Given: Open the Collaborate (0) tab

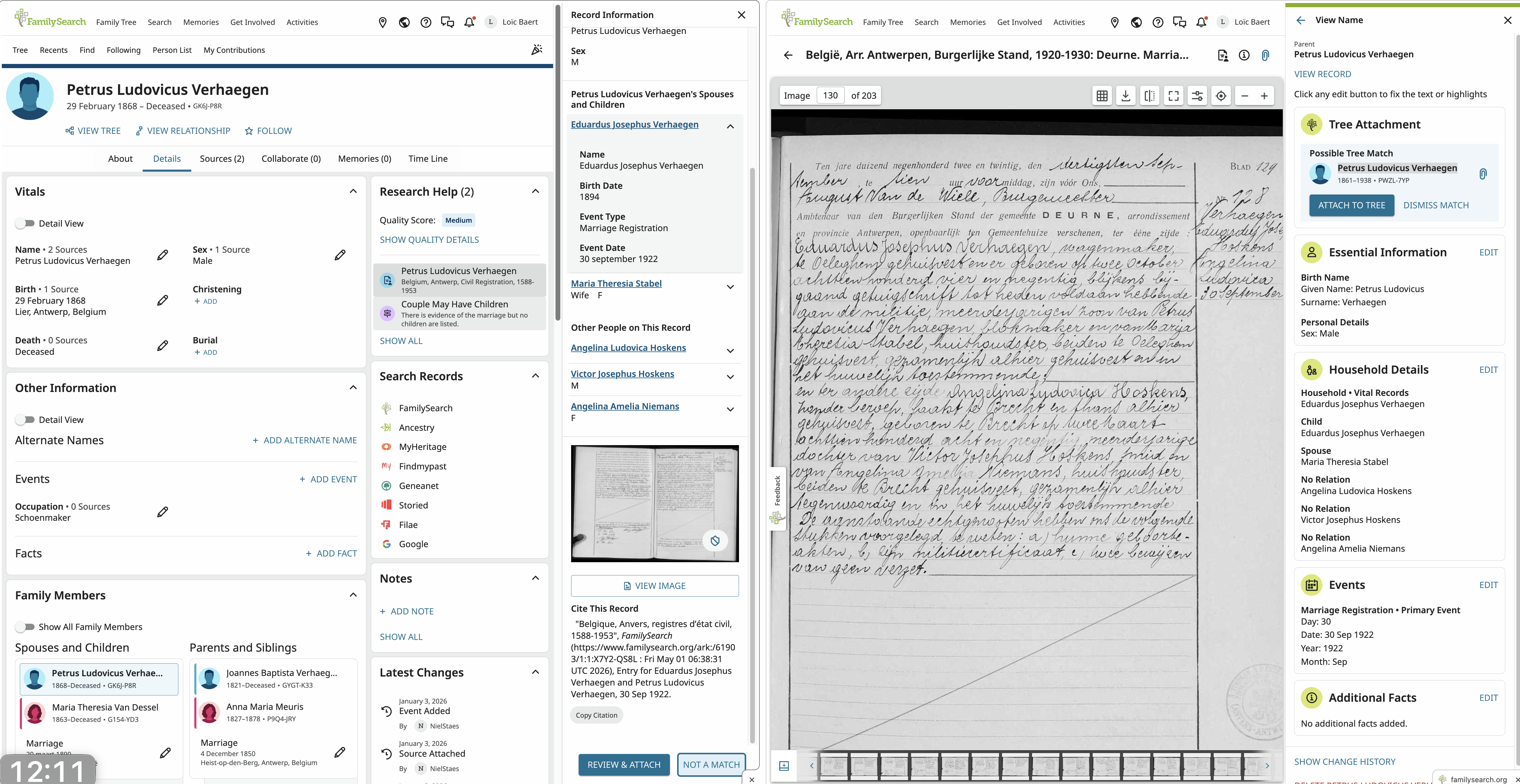Looking at the screenshot, I should pyautogui.click(x=291, y=159).
